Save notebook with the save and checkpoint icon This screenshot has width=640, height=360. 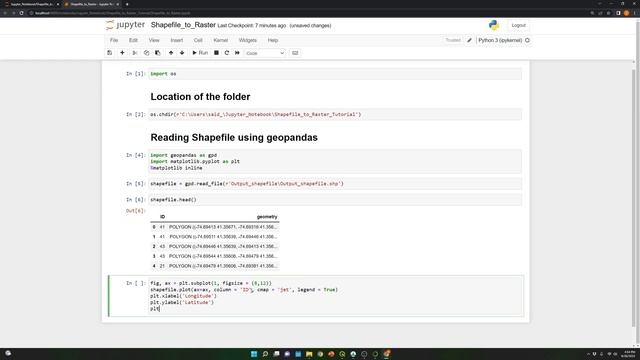click(109, 53)
